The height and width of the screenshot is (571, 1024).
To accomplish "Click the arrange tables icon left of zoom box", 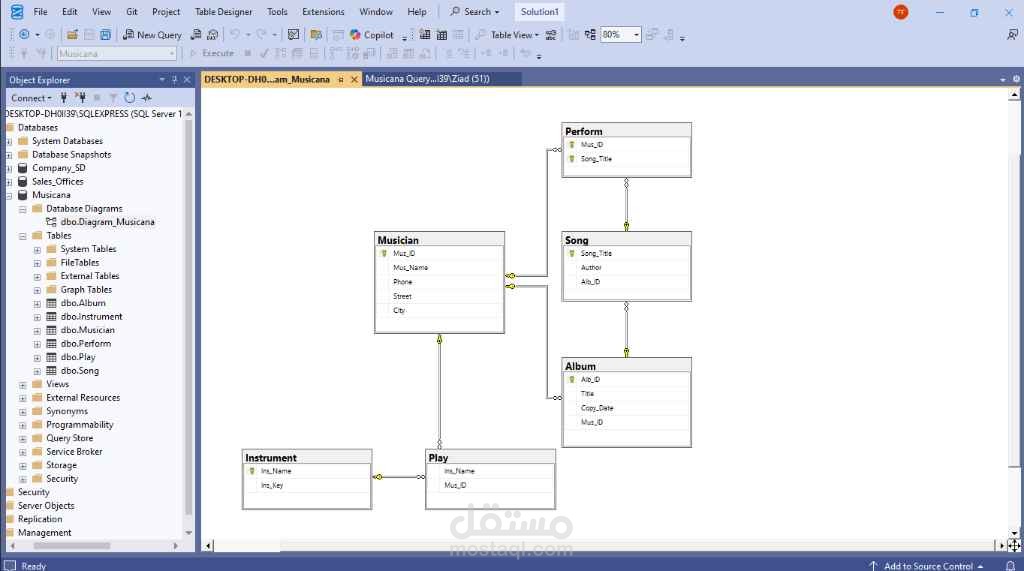I will point(590,35).
